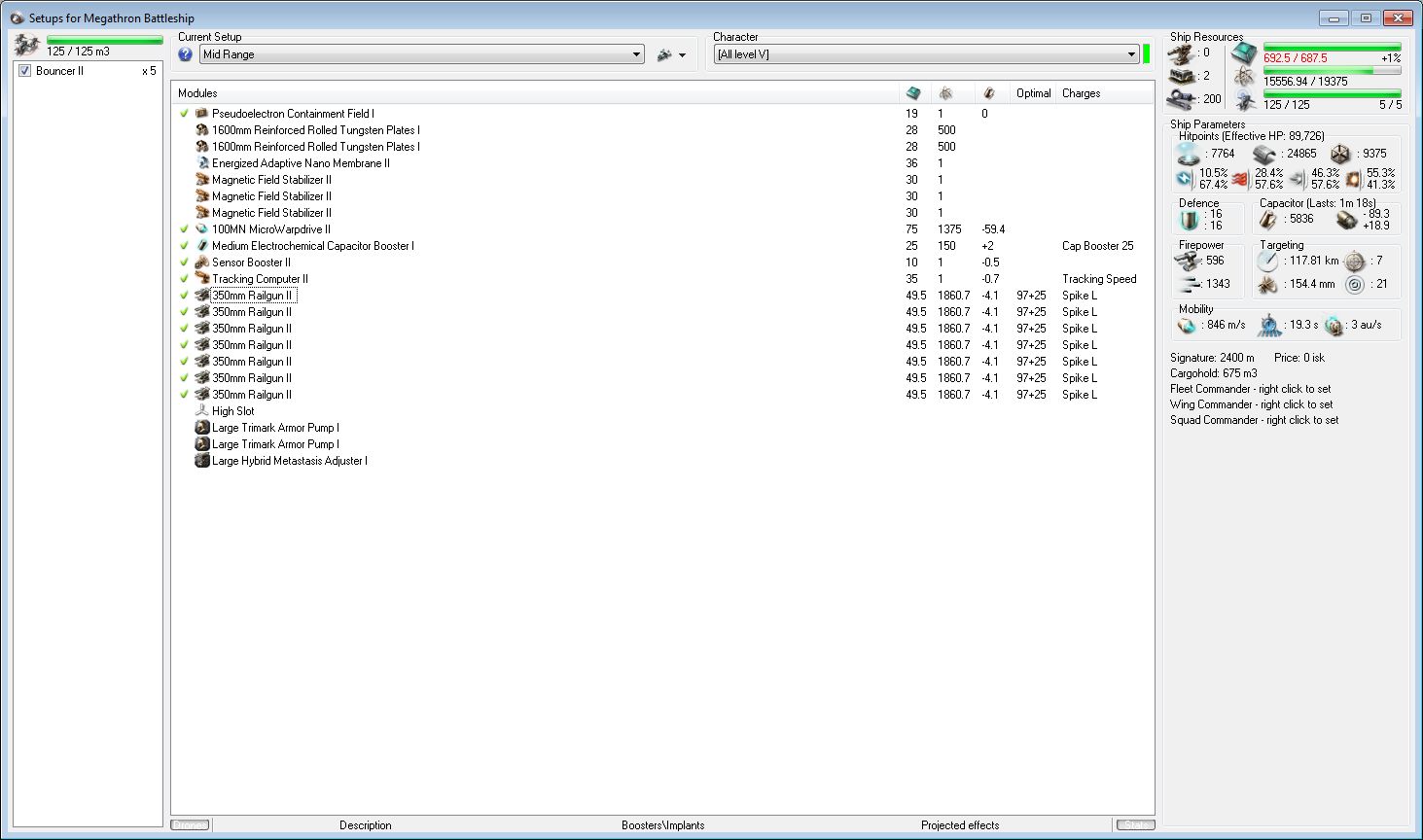
Task: Click the structure hitpoints icon showing 9375
Action: coord(1340,155)
